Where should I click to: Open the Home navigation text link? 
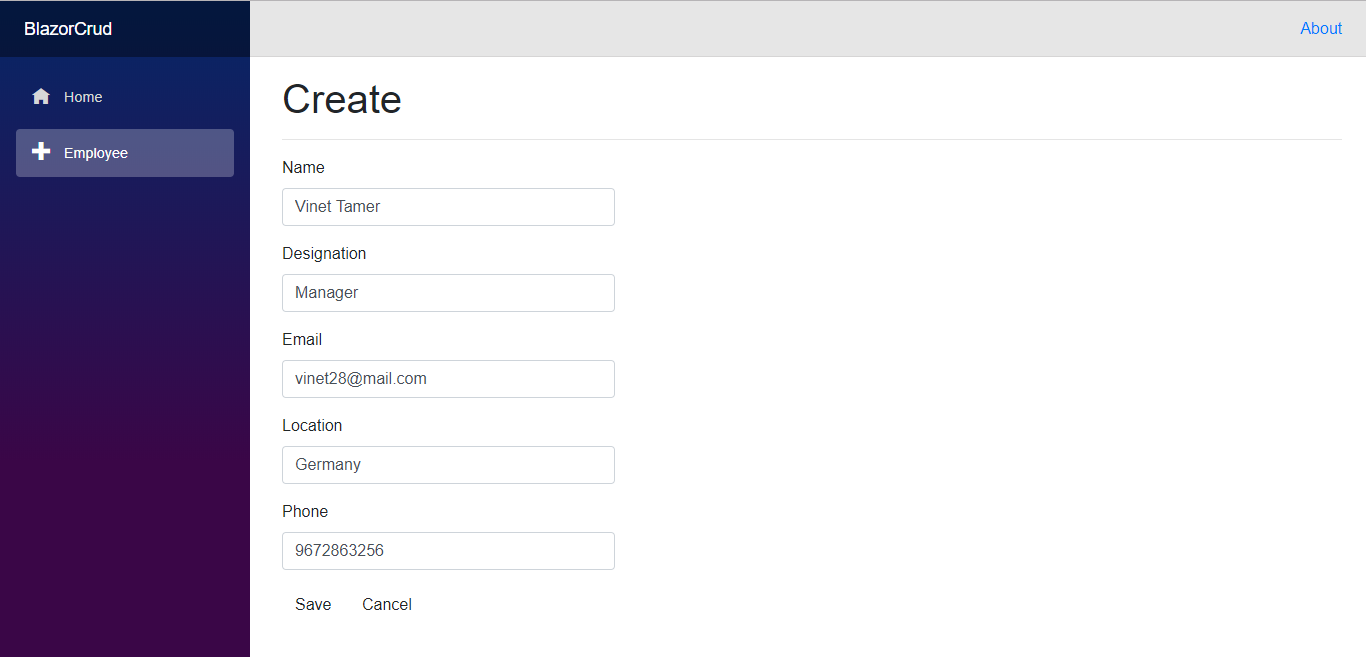click(x=83, y=97)
